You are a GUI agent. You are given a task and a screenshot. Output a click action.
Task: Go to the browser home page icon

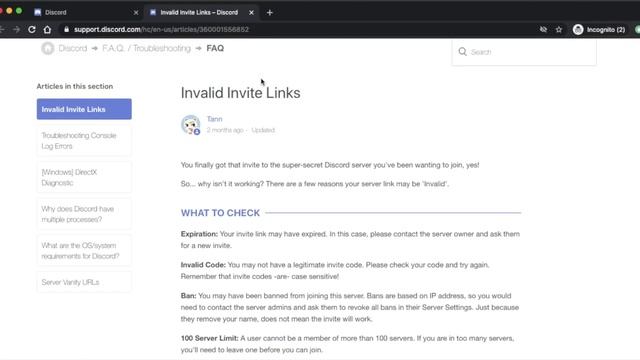click(47, 29)
